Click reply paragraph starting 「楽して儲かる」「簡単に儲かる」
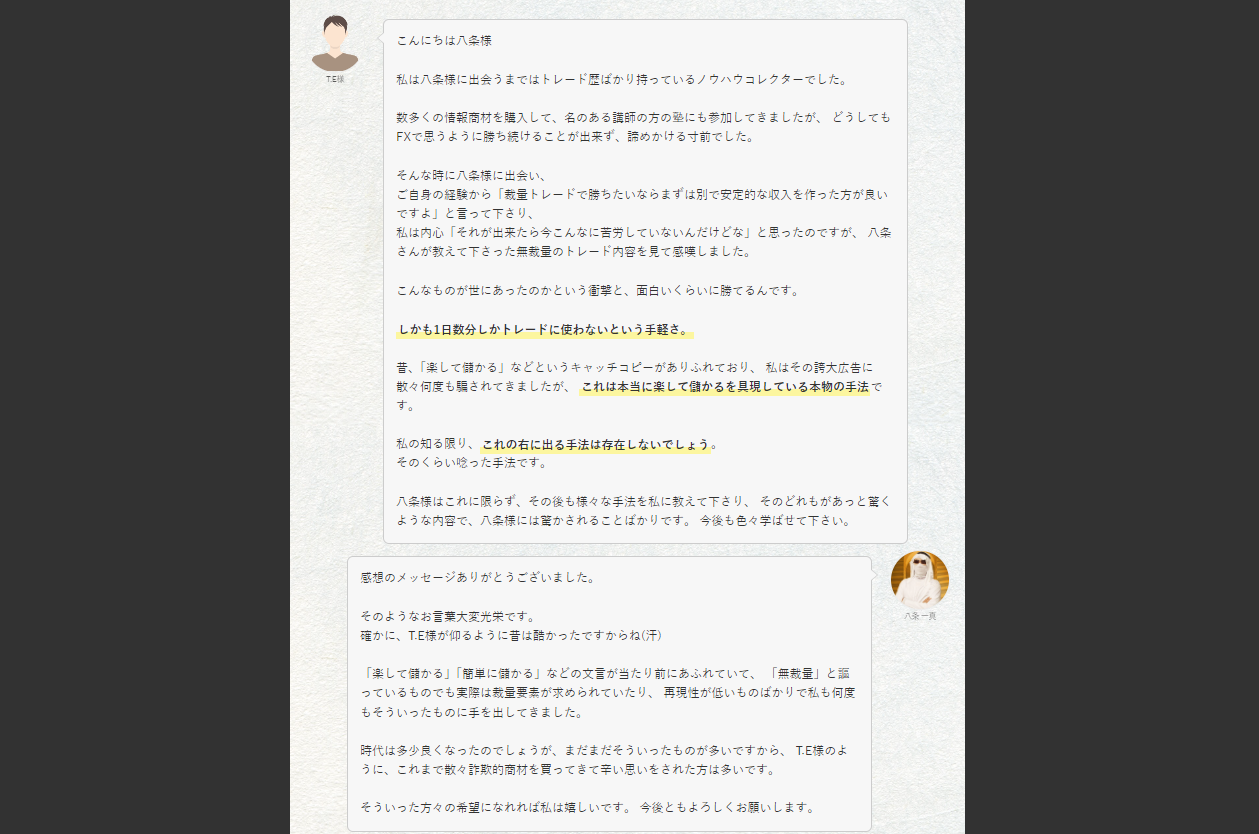Screen dimensions: 1259x834 click(608, 693)
